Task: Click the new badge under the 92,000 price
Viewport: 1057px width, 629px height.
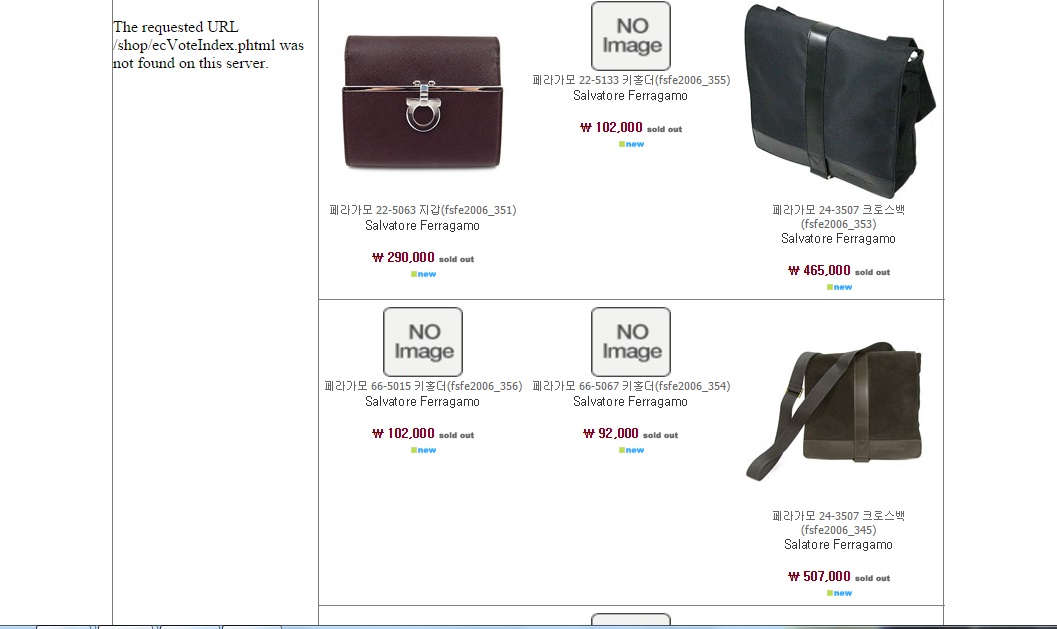Action: pyautogui.click(x=632, y=450)
